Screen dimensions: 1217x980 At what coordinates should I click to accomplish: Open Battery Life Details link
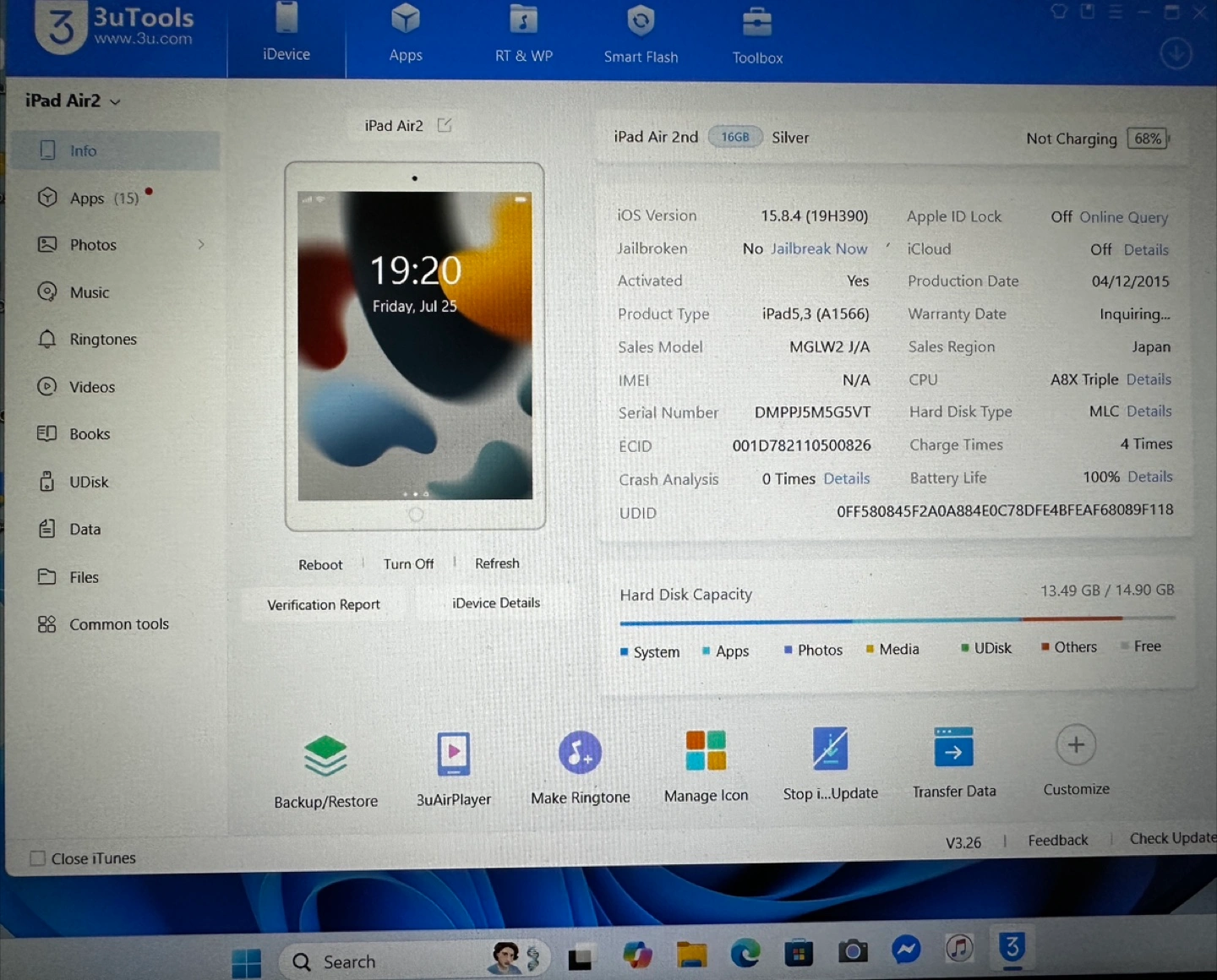[1149, 476]
